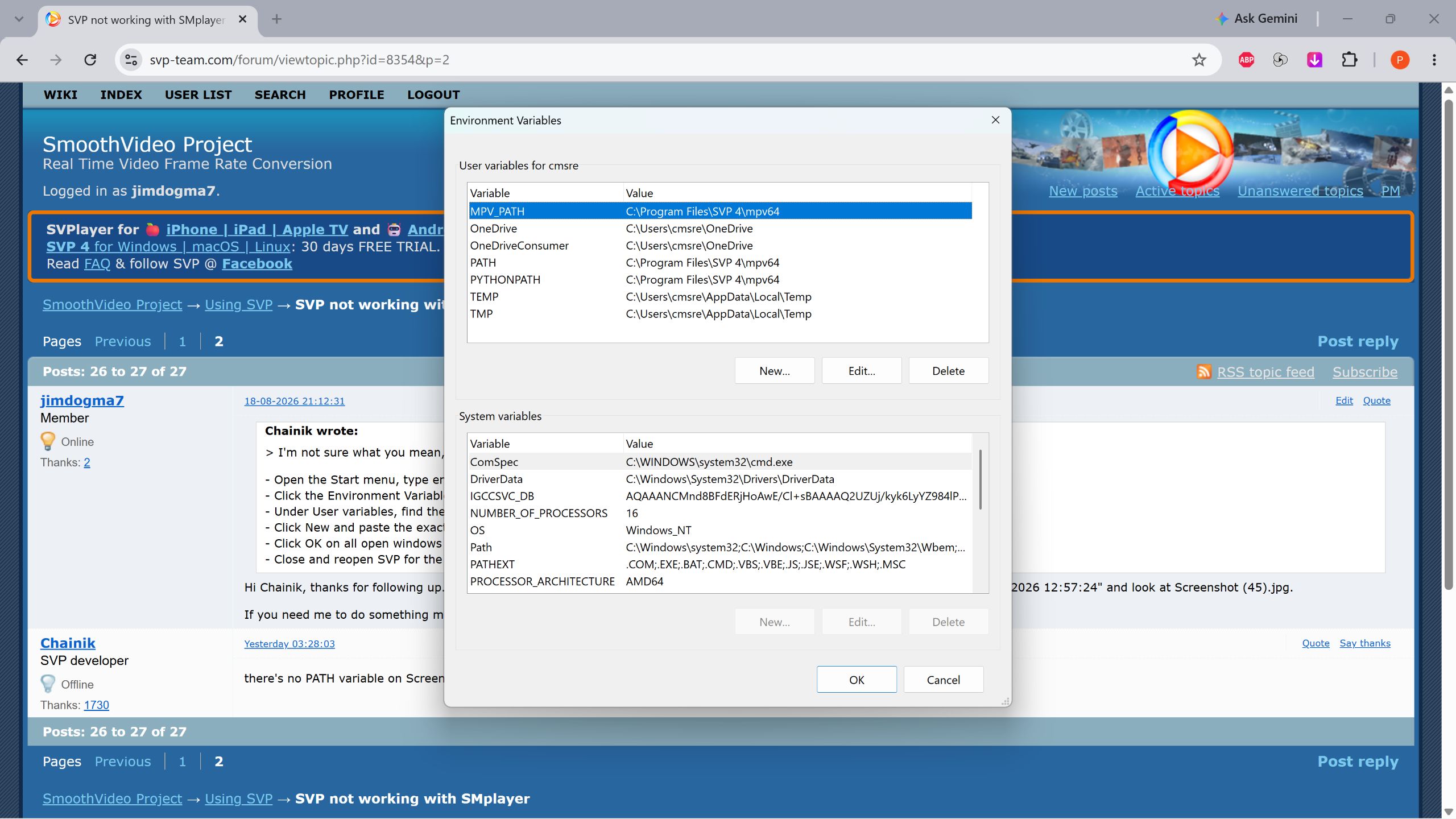Select the PROCESSOR_ARCHITECTURE system variable
Viewport: 1456px width, 819px height.
(720, 581)
